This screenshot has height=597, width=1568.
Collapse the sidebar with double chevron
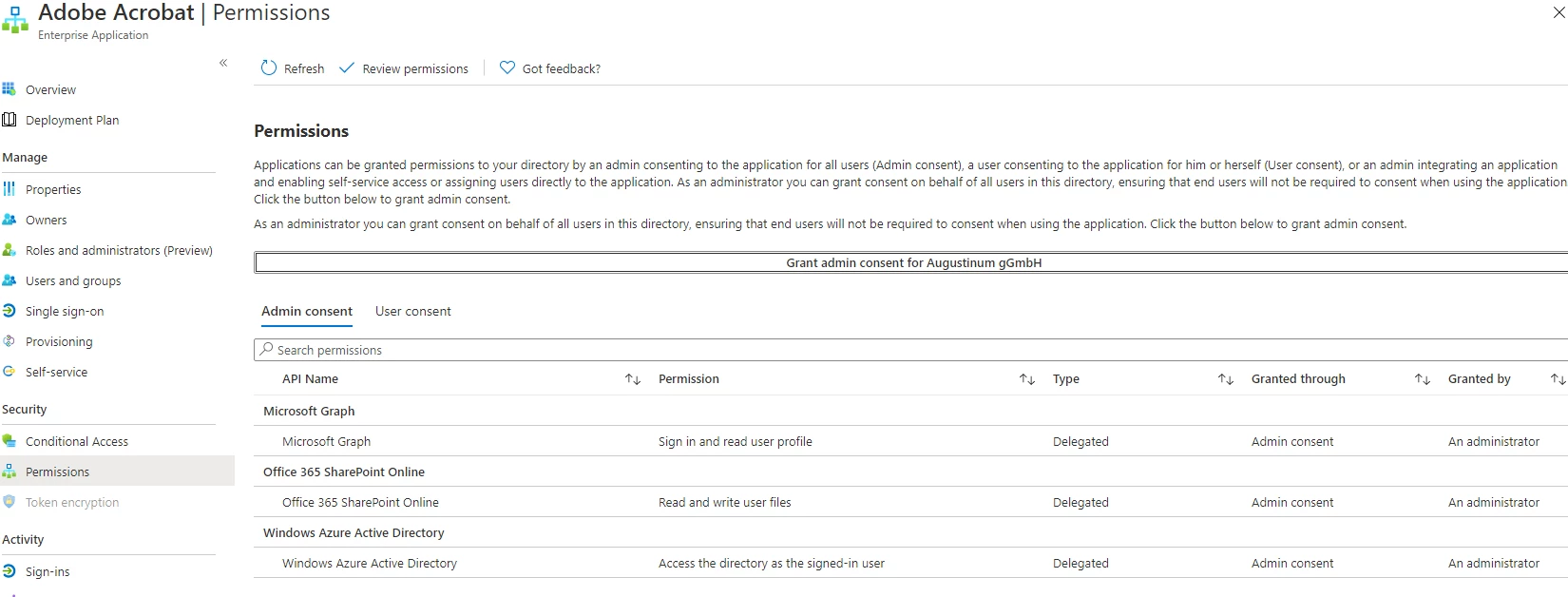click(223, 63)
